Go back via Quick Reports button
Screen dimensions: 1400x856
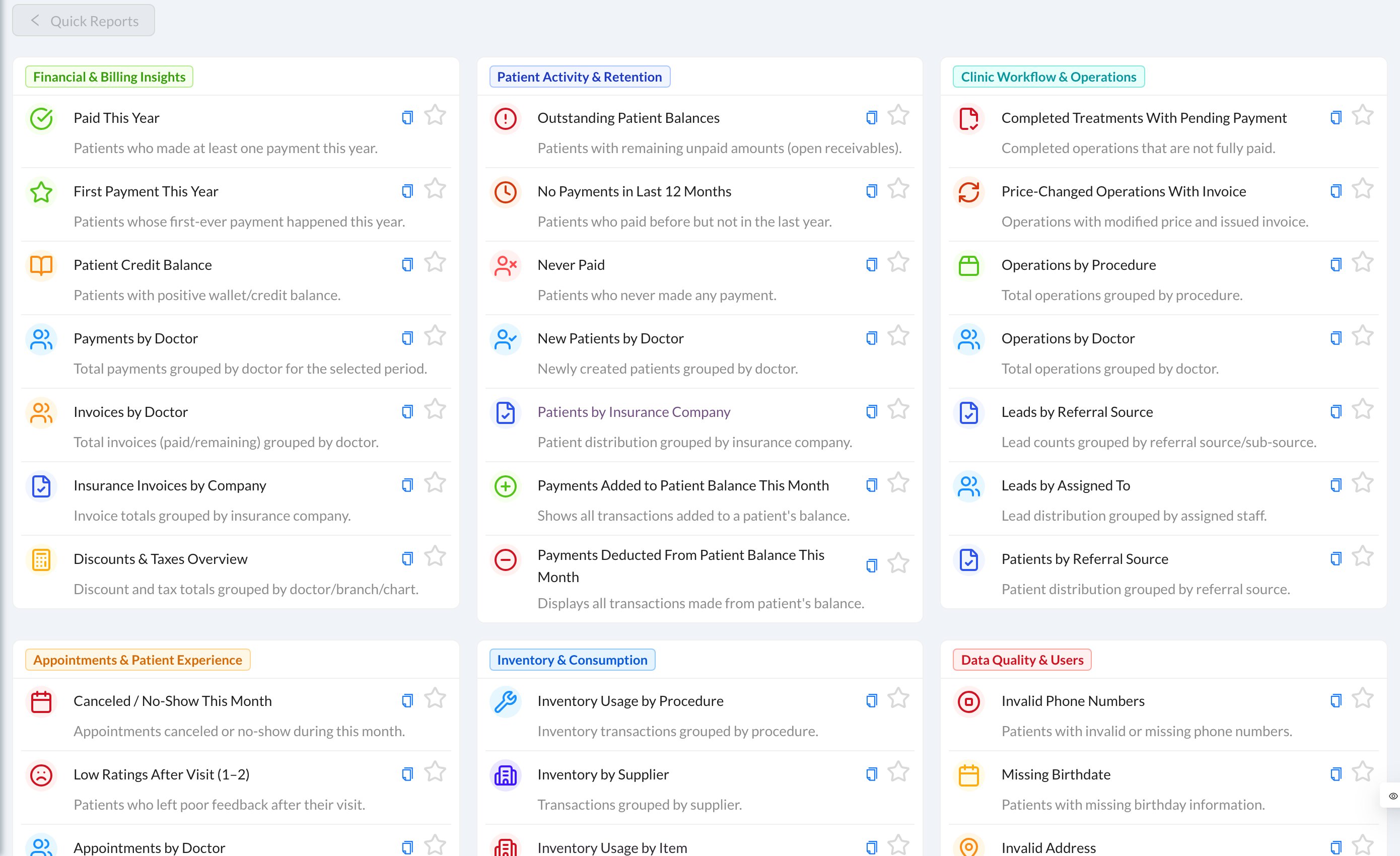(x=84, y=21)
